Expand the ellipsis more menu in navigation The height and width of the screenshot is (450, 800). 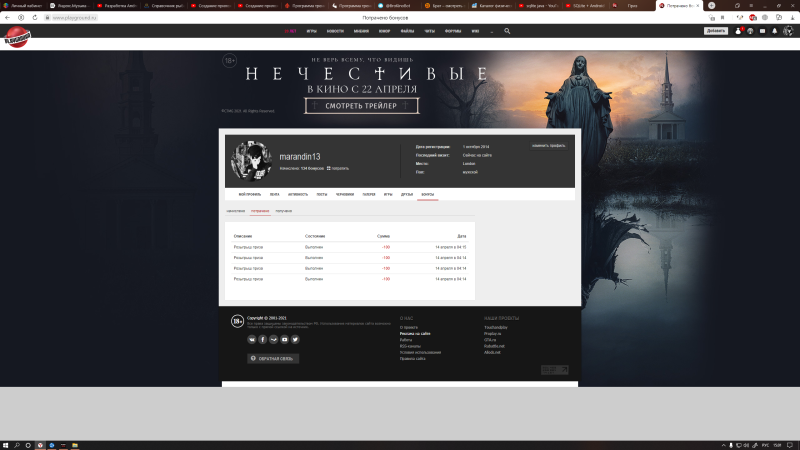492,31
